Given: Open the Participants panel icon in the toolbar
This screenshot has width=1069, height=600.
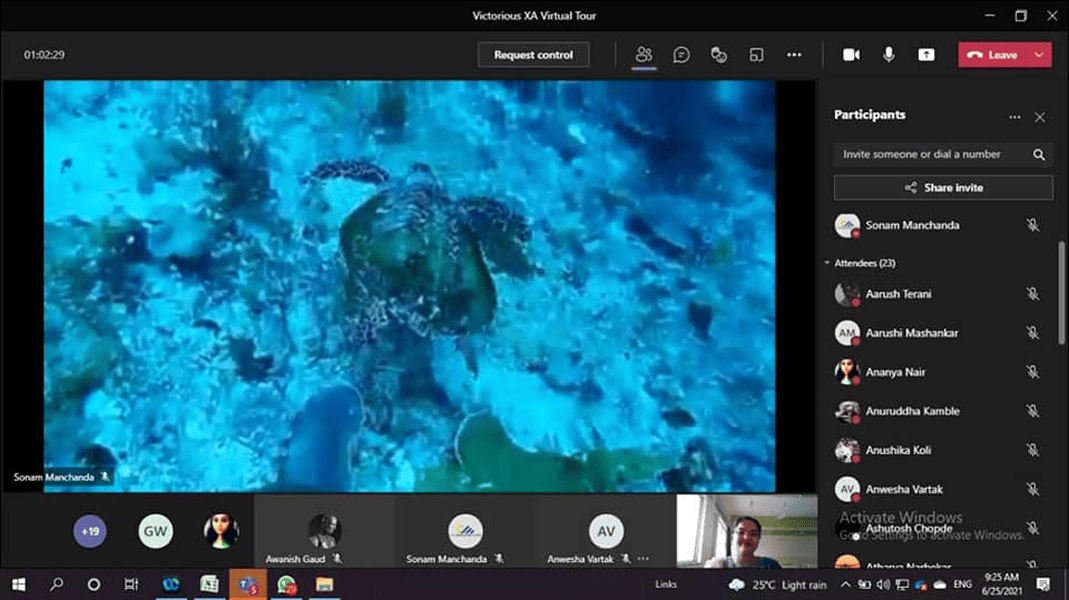Looking at the screenshot, I should click(x=644, y=55).
